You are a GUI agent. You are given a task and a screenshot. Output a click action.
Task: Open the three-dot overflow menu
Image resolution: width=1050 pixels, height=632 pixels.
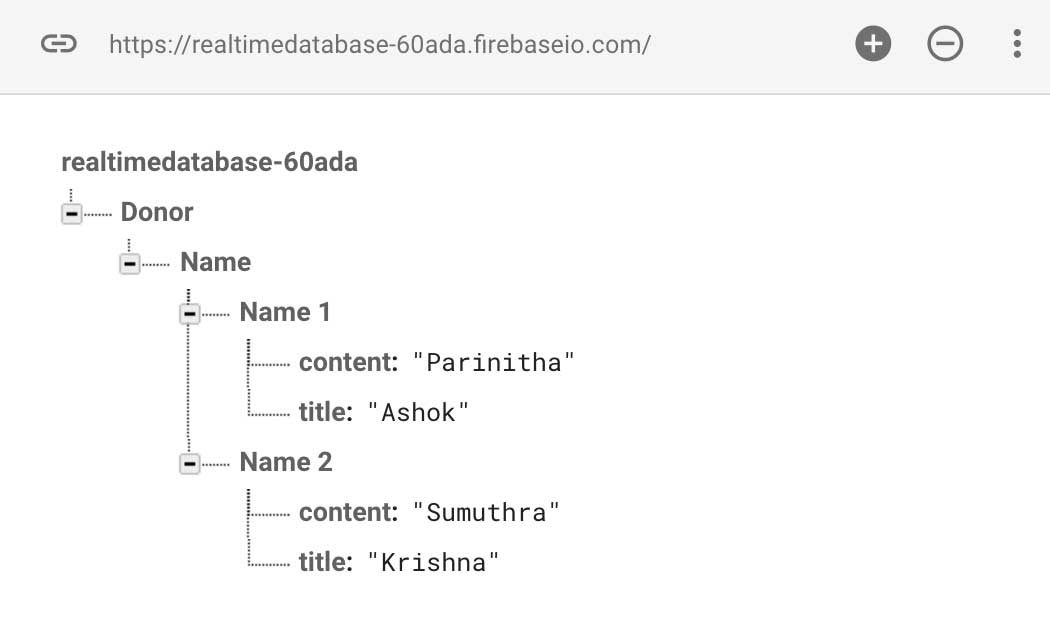(1017, 44)
